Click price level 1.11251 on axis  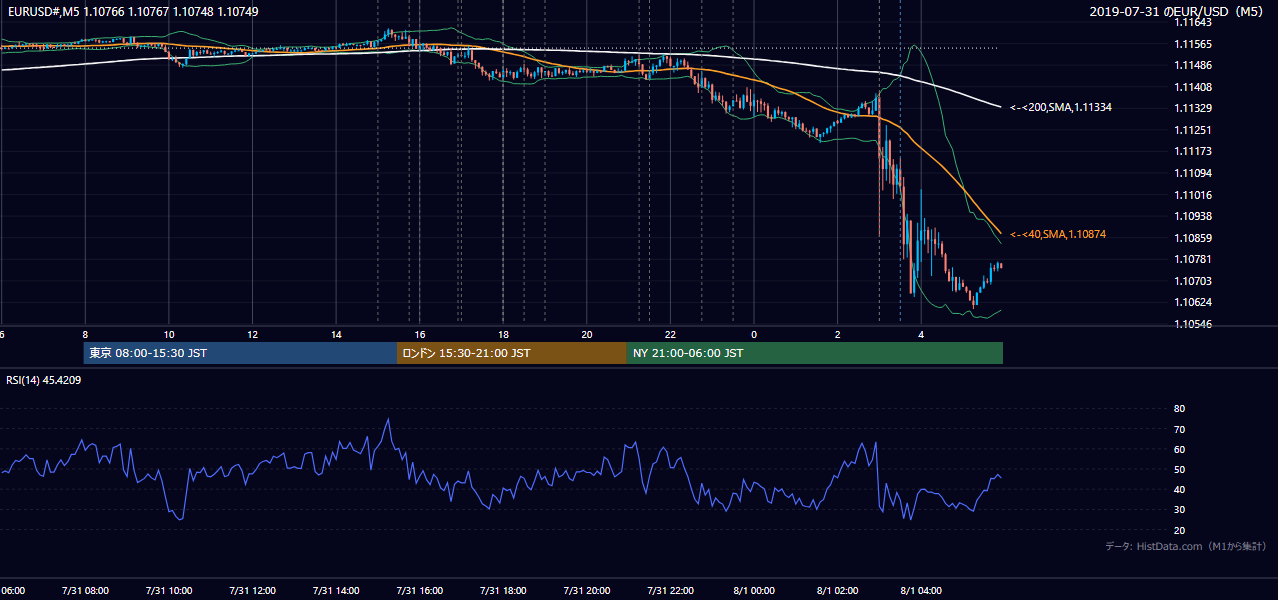pos(1192,130)
